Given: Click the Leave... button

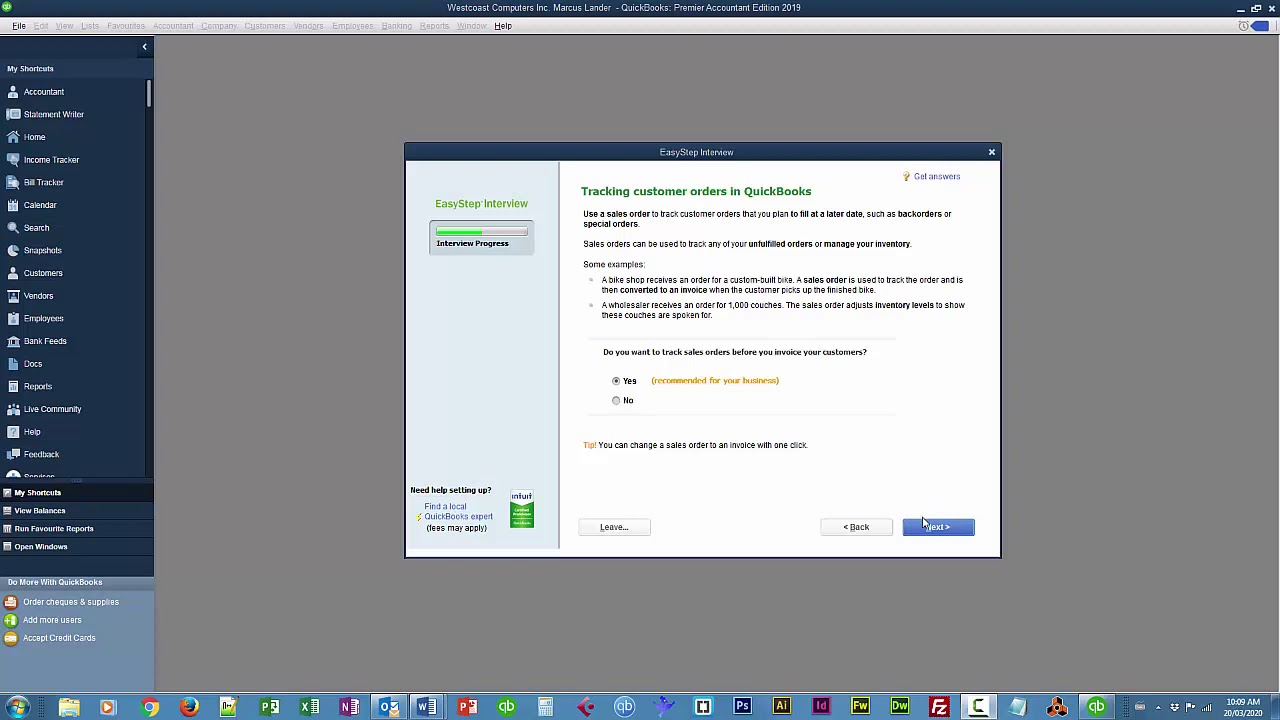Looking at the screenshot, I should click(614, 527).
